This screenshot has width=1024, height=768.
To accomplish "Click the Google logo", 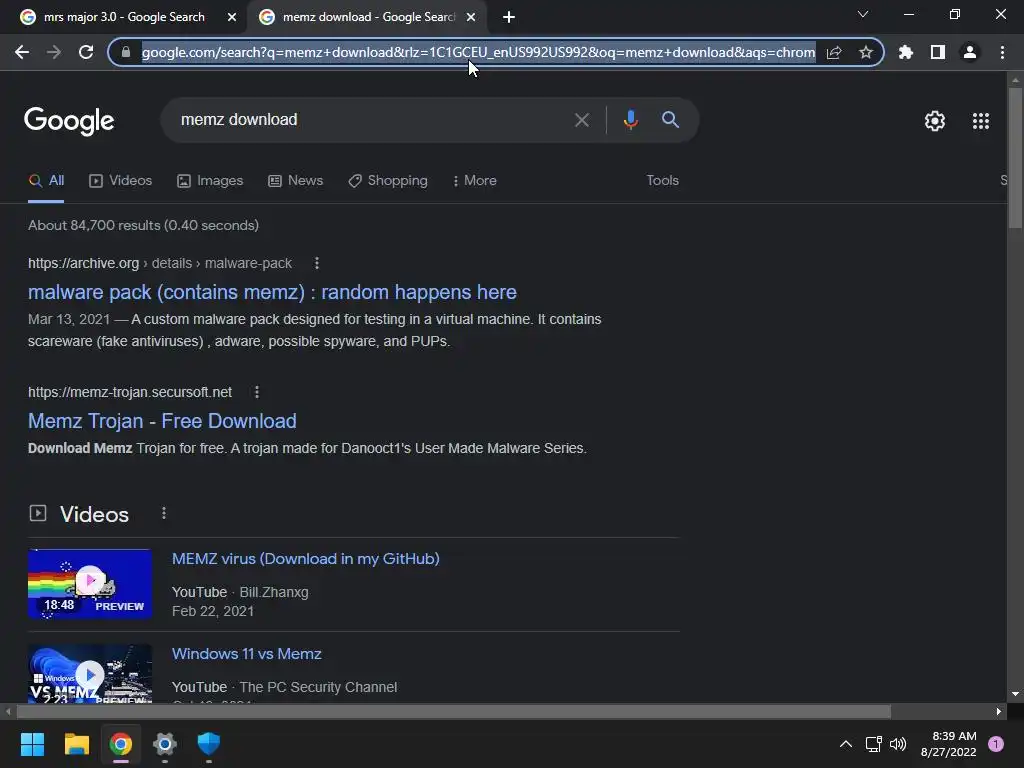I will 69,121.
